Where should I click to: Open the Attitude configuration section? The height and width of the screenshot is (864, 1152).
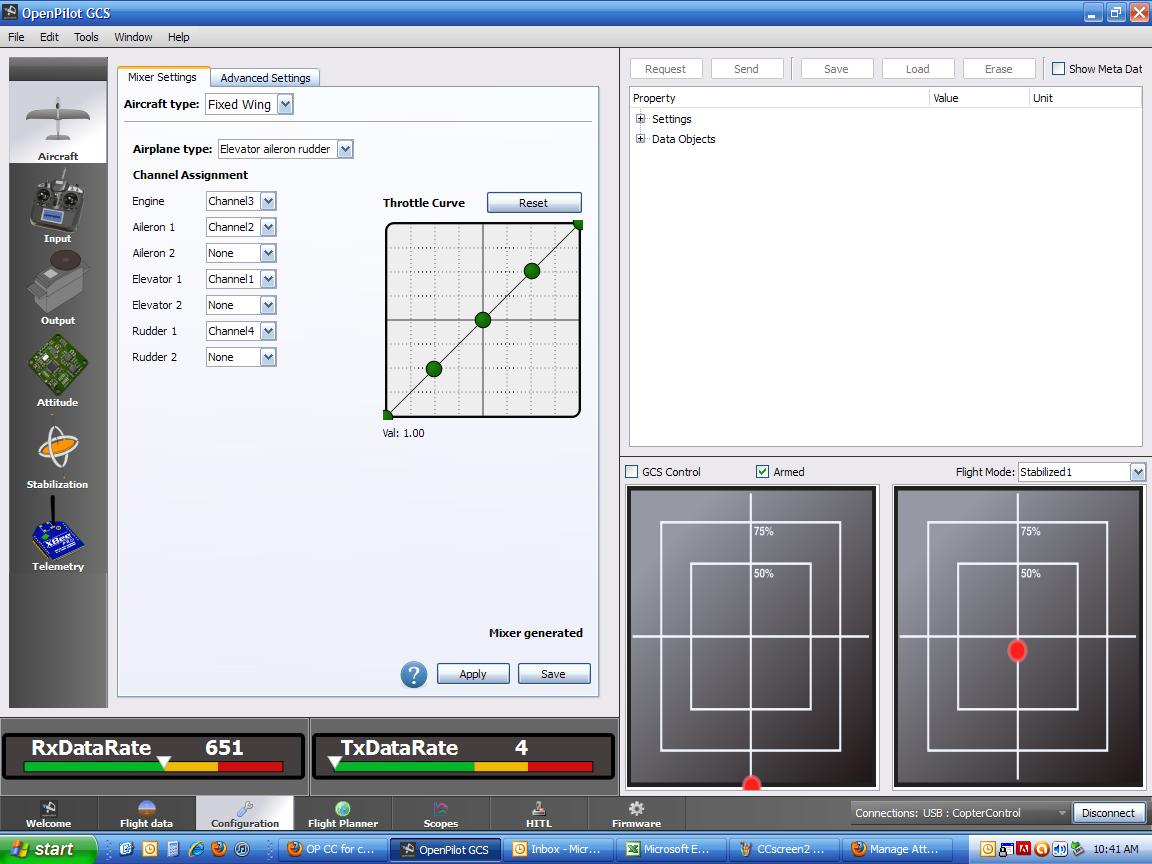(57, 370)
